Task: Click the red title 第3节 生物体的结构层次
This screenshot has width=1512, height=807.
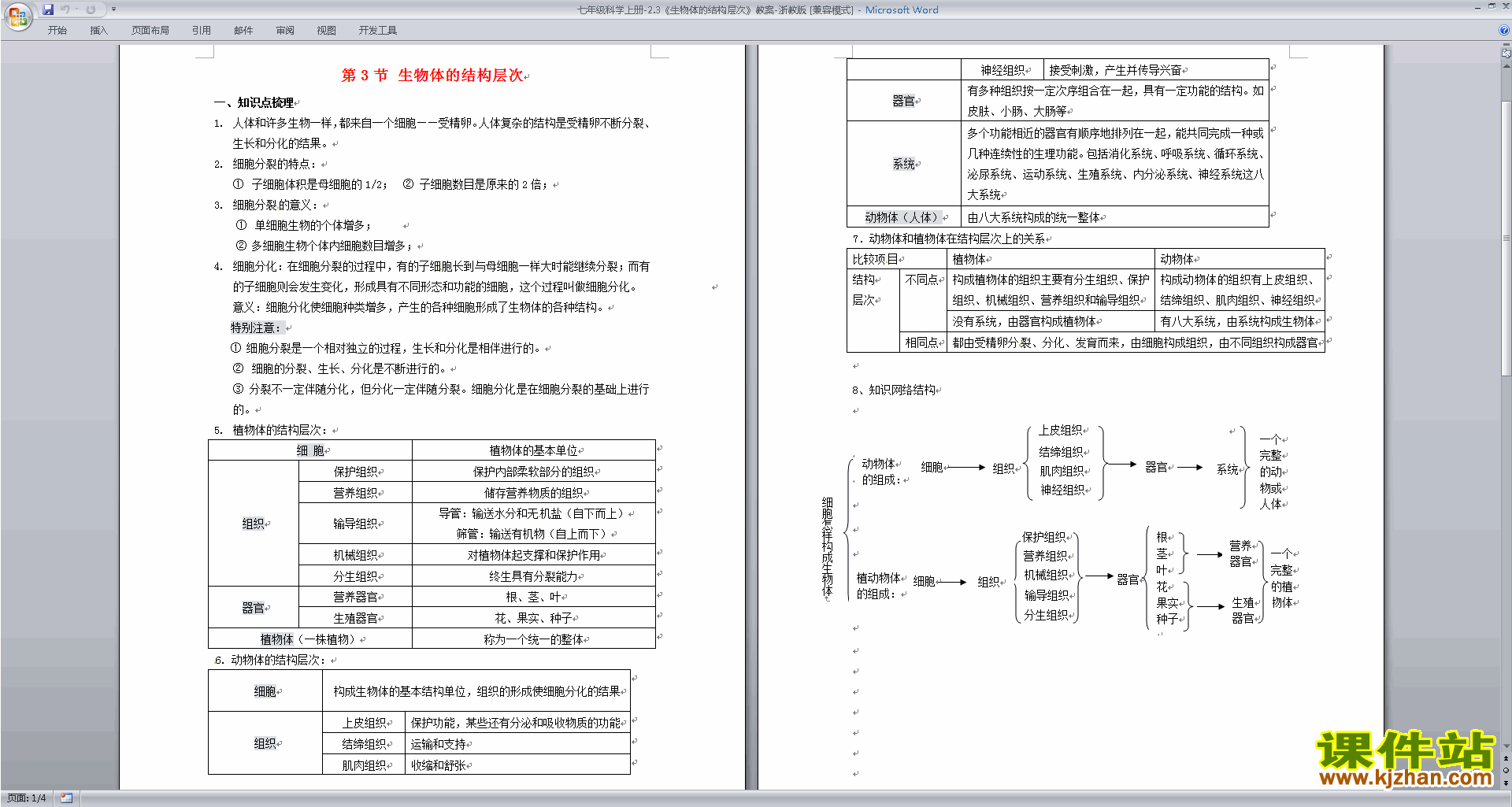Action: click(432, 76)
